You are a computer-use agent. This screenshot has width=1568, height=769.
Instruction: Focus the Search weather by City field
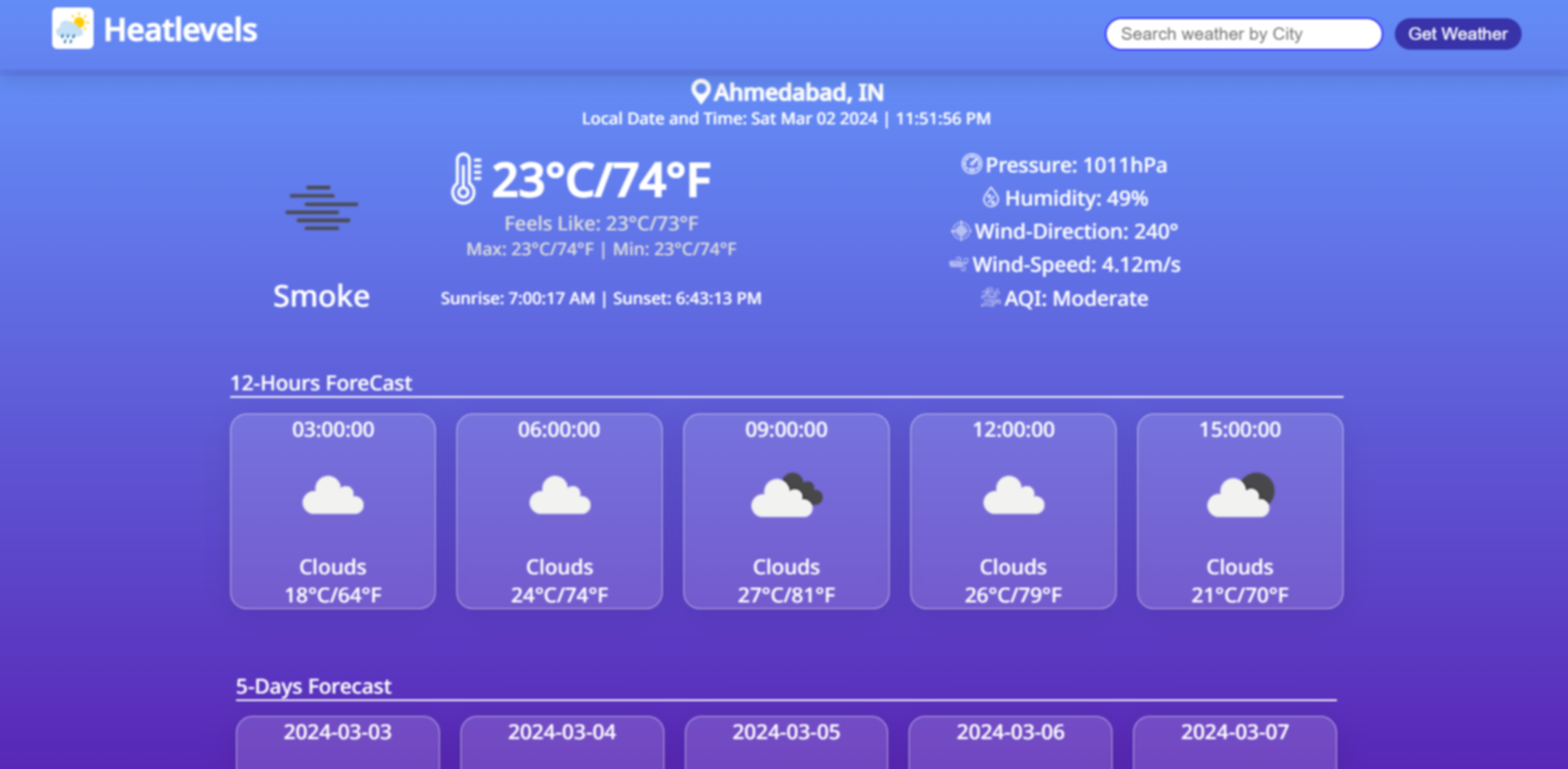pyautogui.click(x=1243, y=34)
